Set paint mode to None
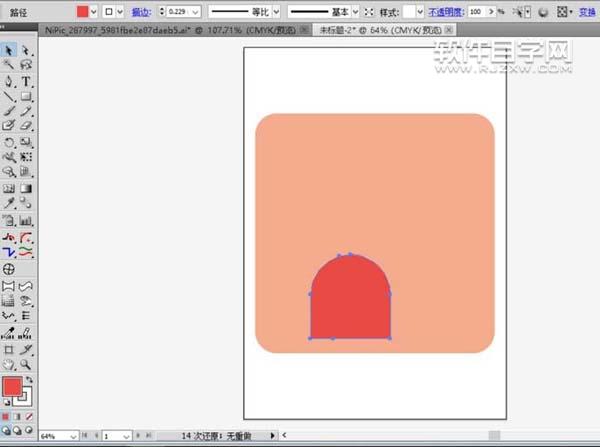 [x=29, y=415]
